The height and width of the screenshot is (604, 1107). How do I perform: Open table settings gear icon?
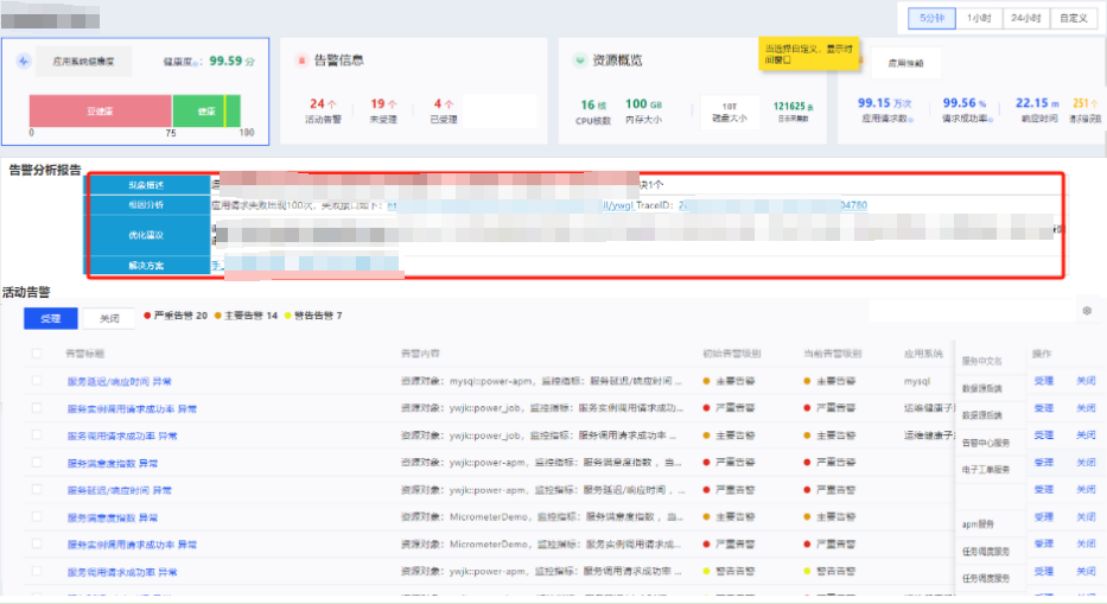pos(1087,311)
